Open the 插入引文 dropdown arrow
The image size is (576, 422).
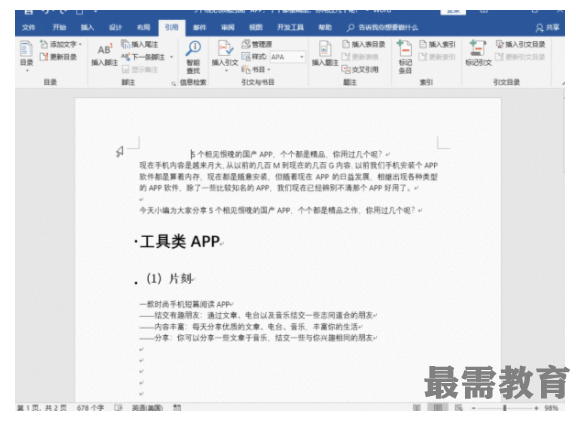226,71
